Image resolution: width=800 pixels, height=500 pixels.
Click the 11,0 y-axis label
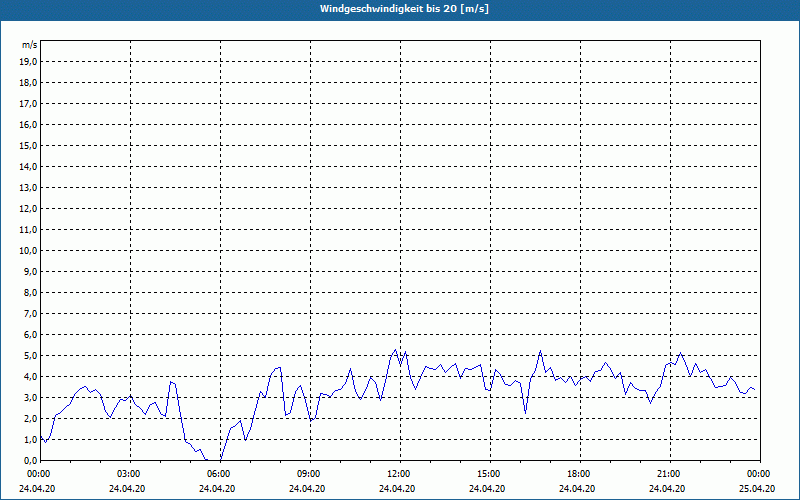pyautogui.click(x=28, y=230)
